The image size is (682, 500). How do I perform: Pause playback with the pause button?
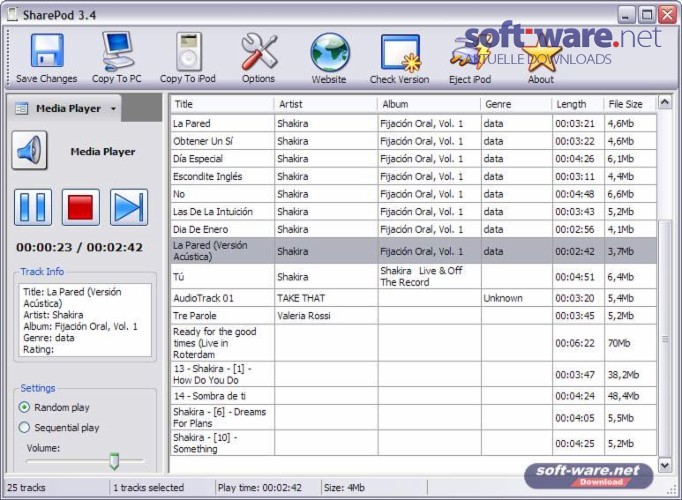point(33,207)
